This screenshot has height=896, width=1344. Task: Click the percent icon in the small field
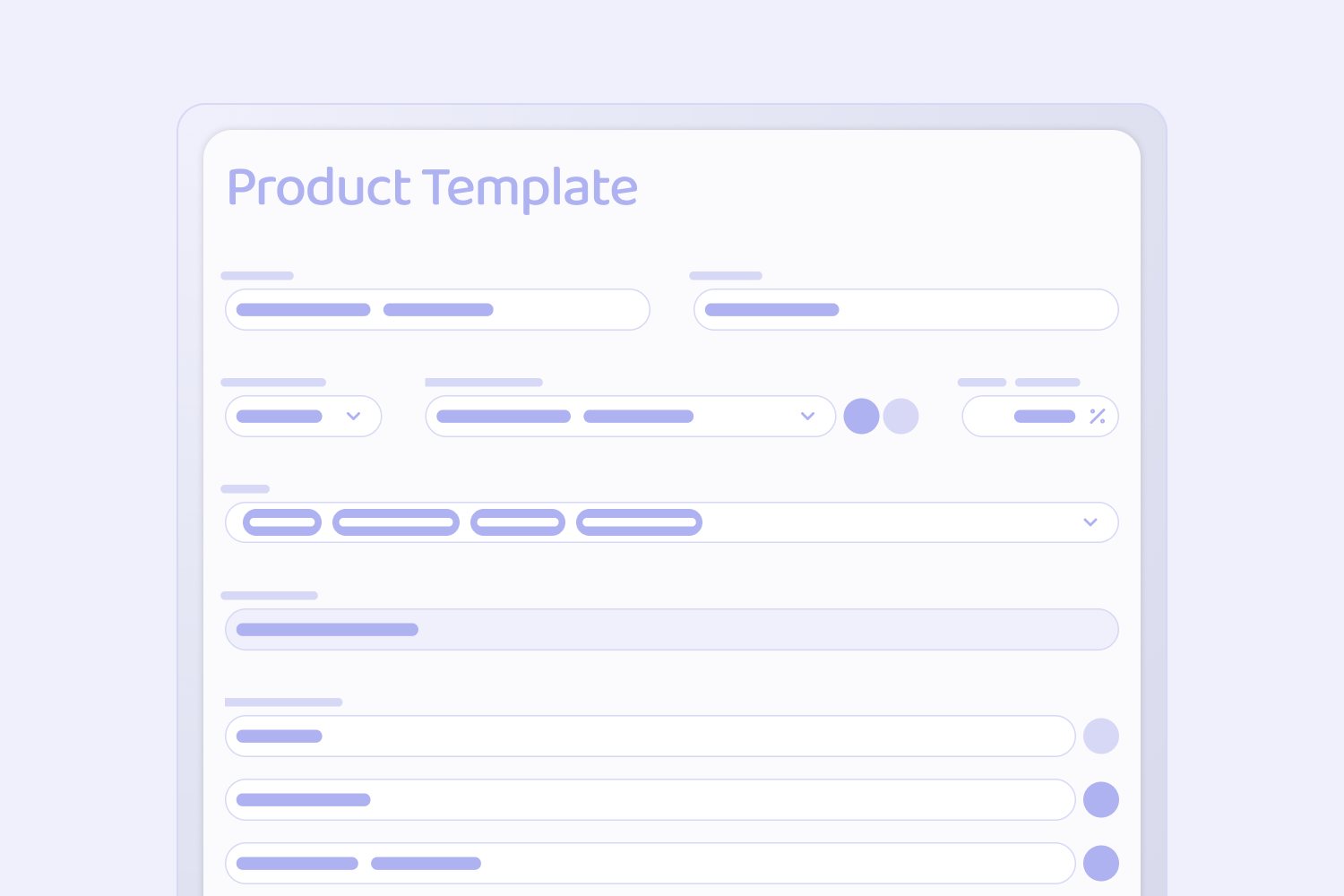click(1097, 416)
